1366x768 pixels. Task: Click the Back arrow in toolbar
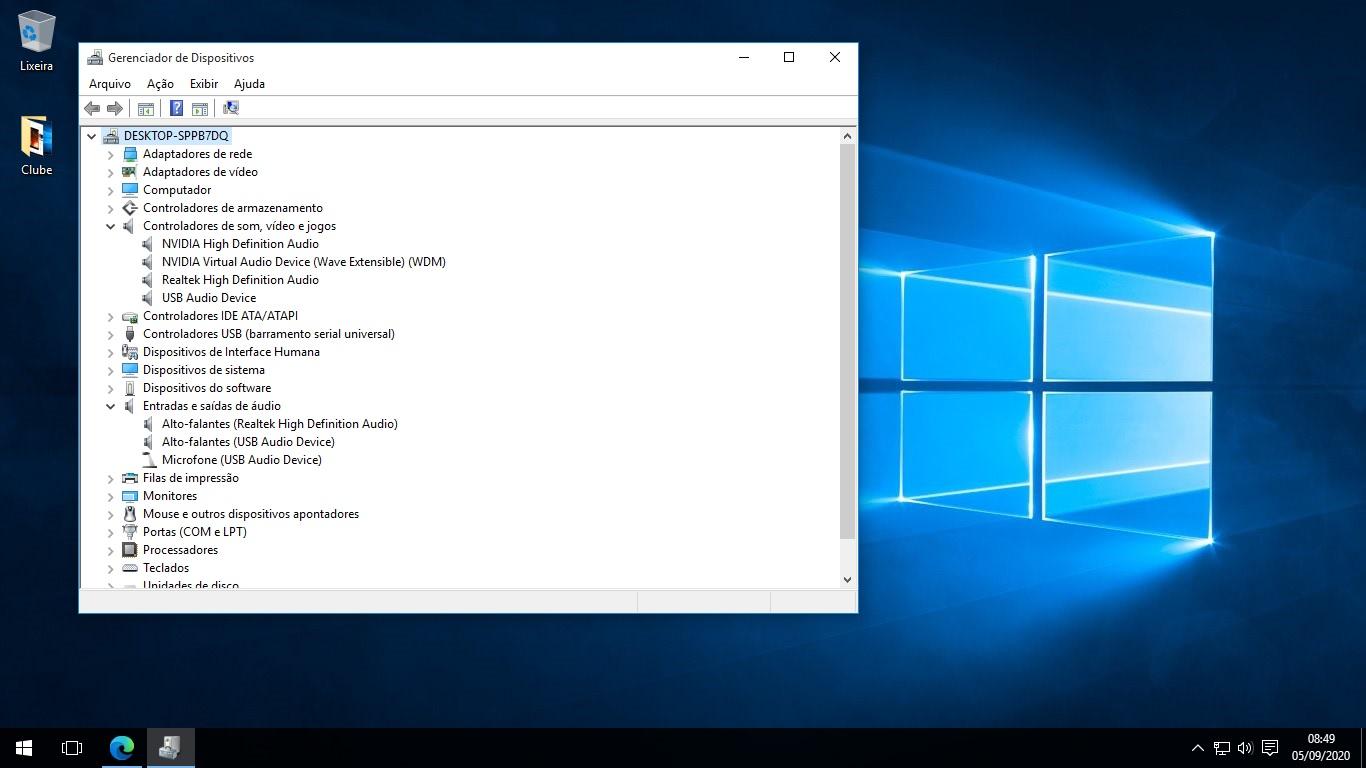point(92,108)
